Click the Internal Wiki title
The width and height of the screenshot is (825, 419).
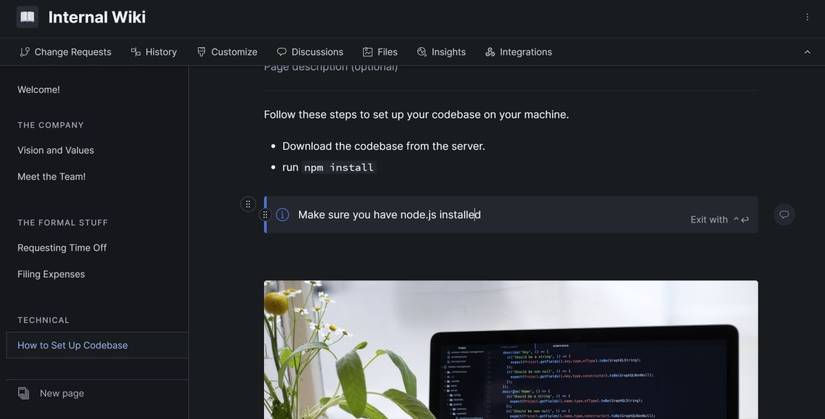click(97, 17)
